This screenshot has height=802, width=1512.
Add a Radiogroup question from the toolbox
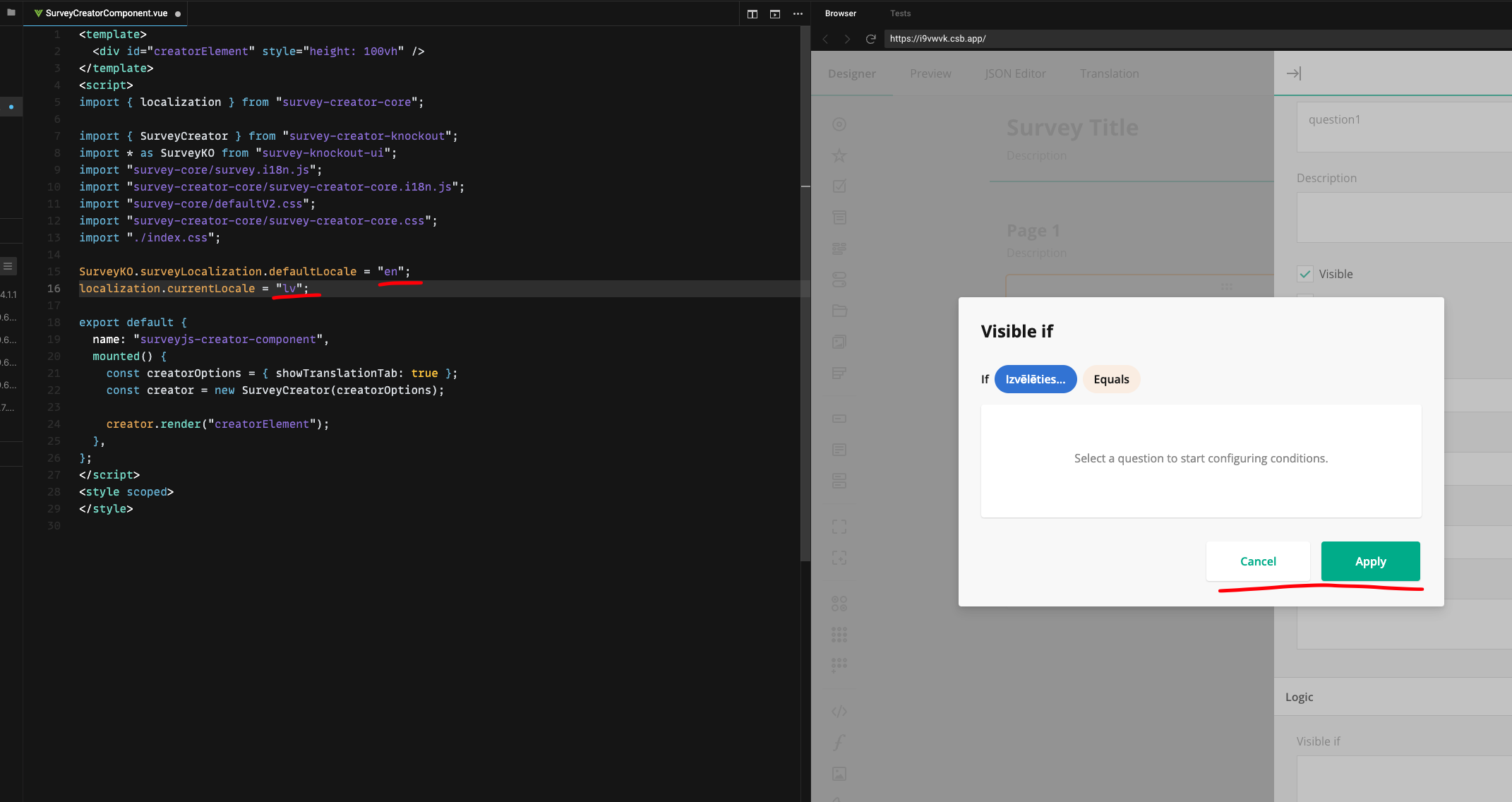839,124
